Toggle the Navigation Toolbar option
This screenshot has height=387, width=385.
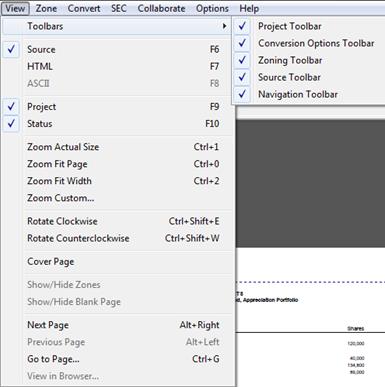309,94
